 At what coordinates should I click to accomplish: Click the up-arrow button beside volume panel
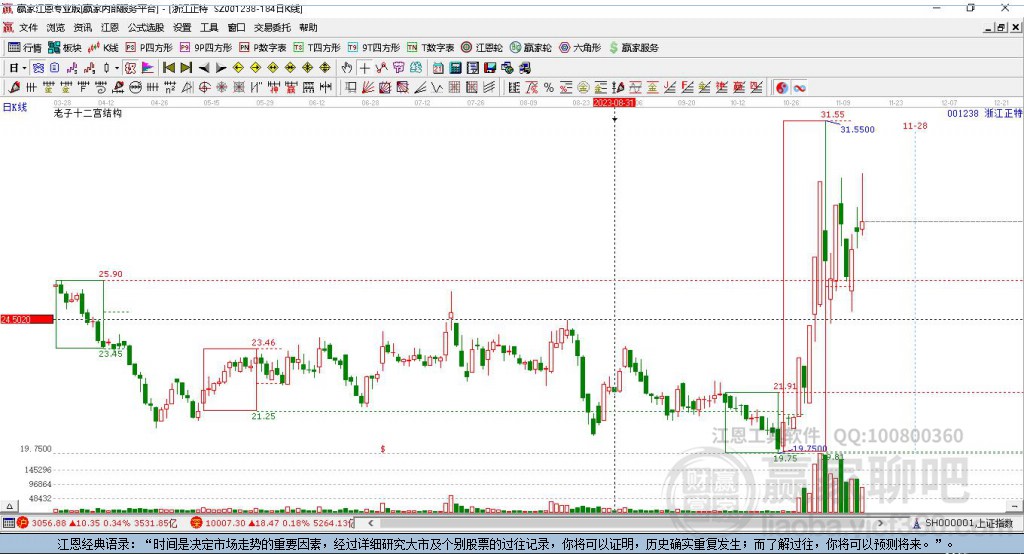[9, 506]
